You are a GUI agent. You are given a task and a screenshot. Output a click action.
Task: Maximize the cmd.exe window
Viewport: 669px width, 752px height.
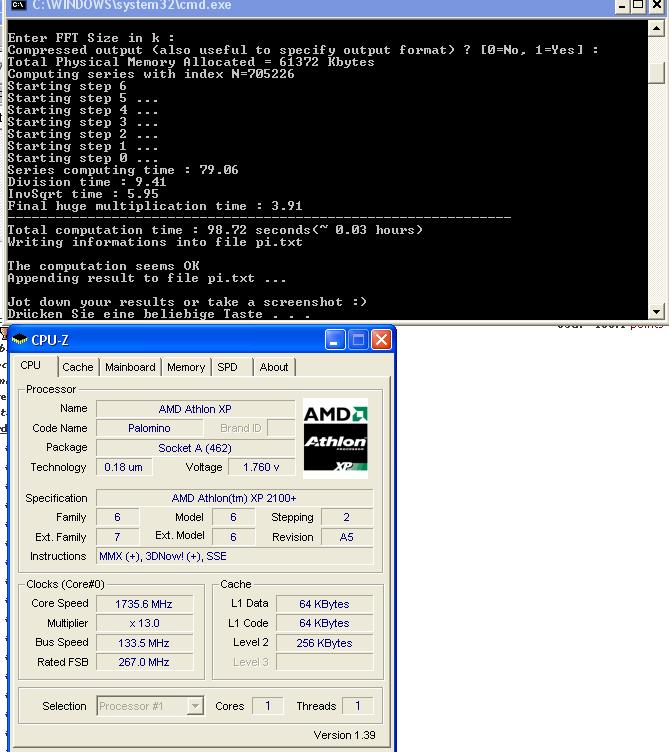(638, 6)
